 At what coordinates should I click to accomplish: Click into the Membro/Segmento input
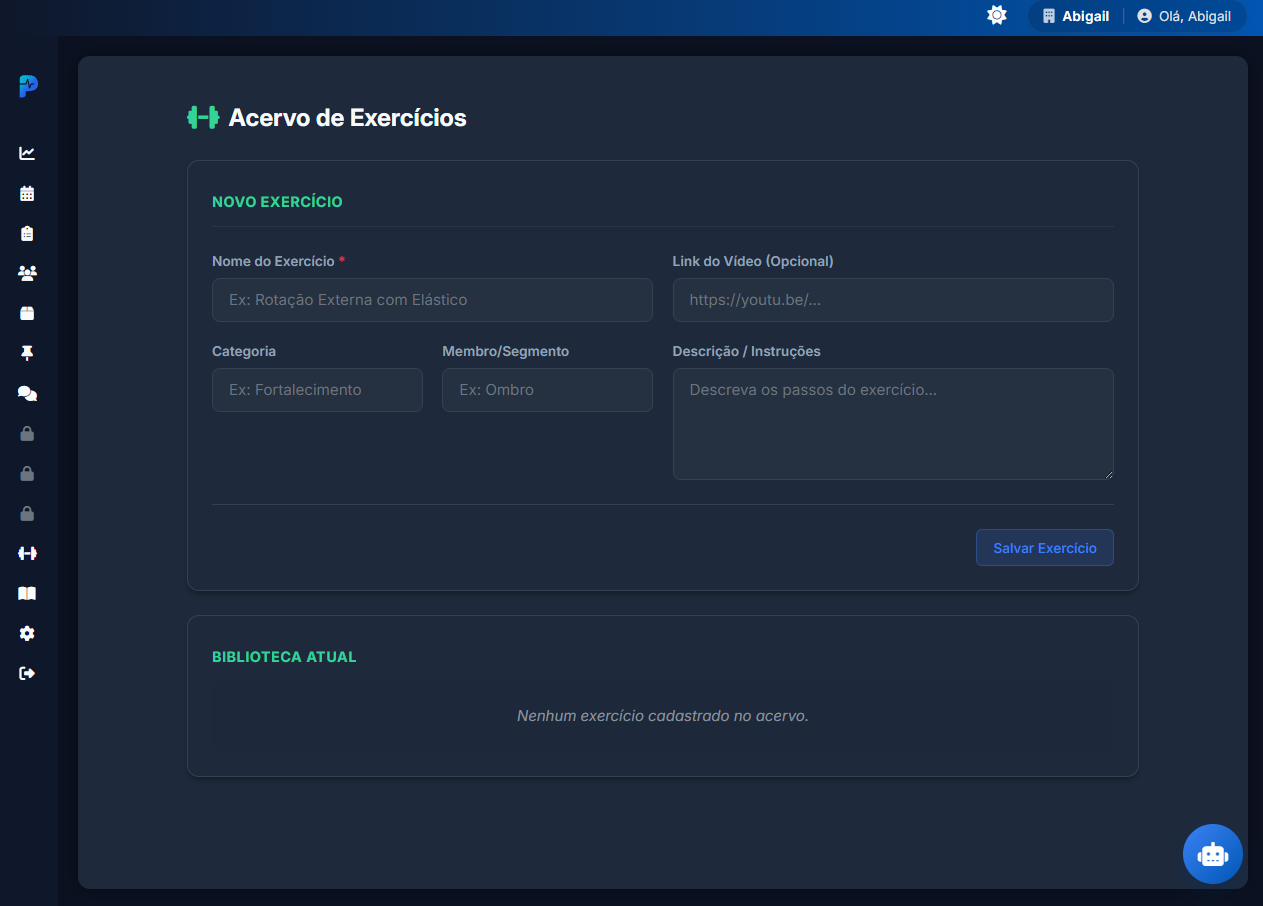547,390
